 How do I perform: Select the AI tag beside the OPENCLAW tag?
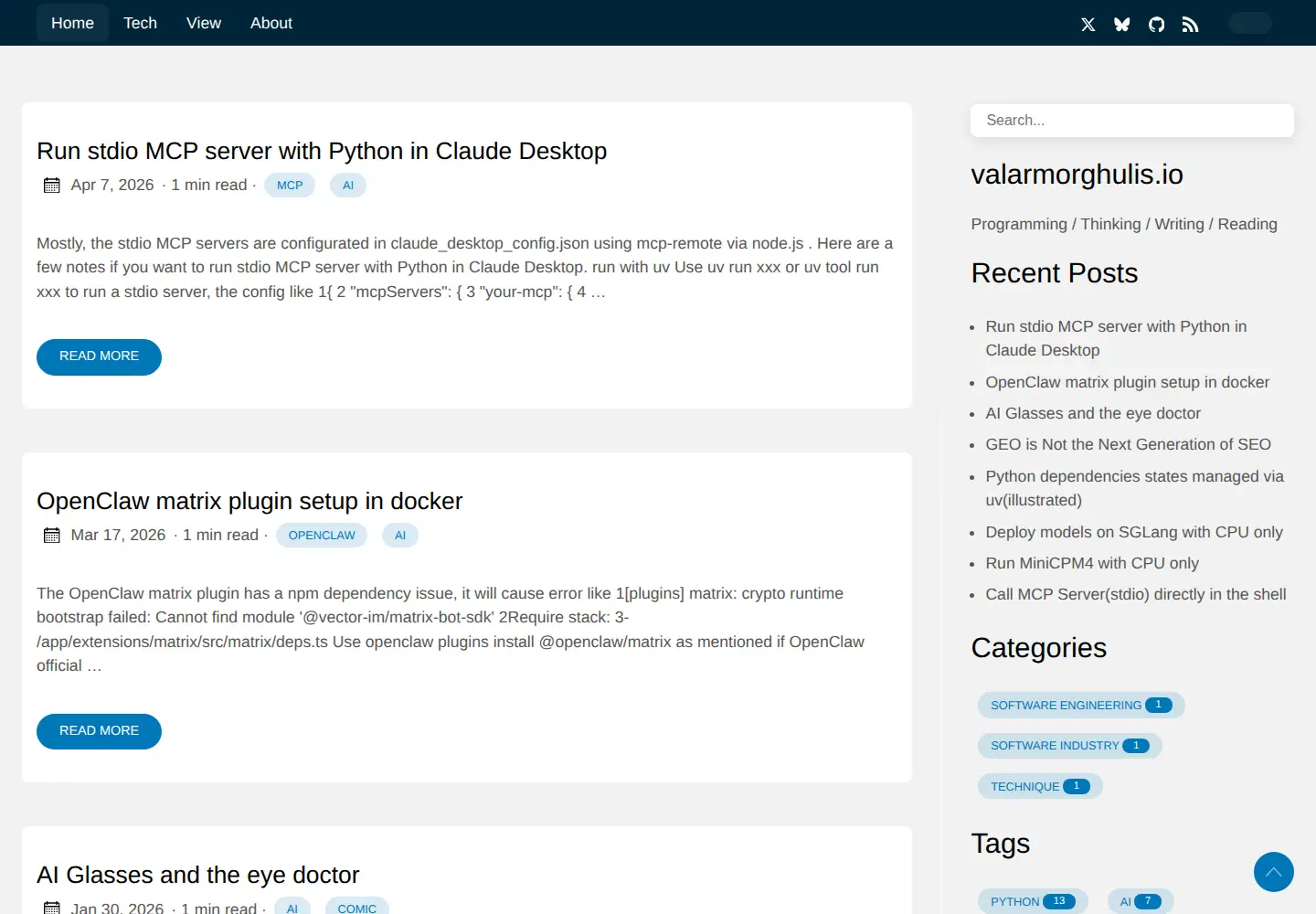click(400, 536)
